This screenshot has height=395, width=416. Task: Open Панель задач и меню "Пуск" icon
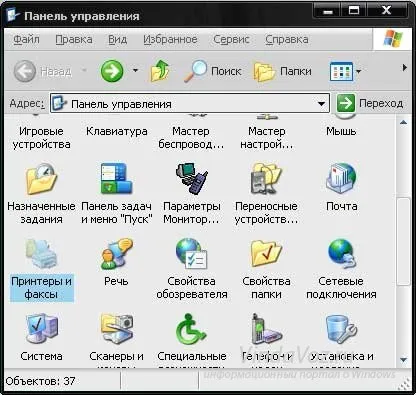116,179
